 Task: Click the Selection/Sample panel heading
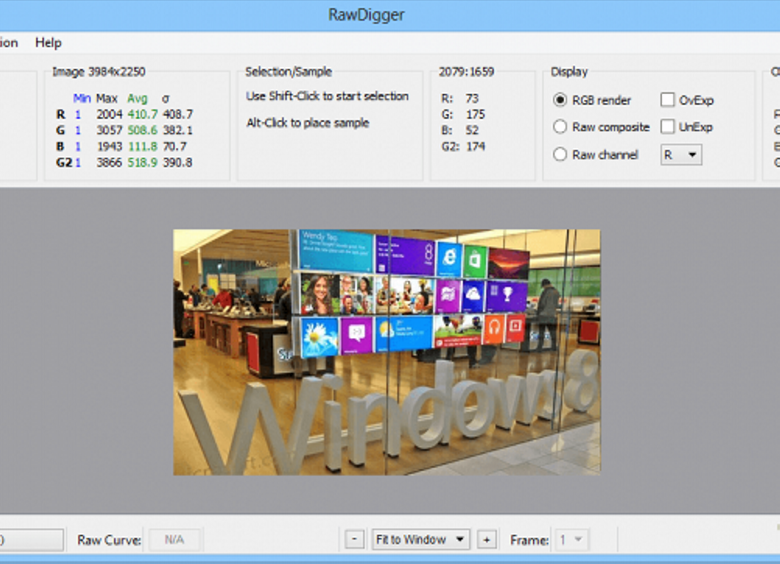(x=289, y=72)
